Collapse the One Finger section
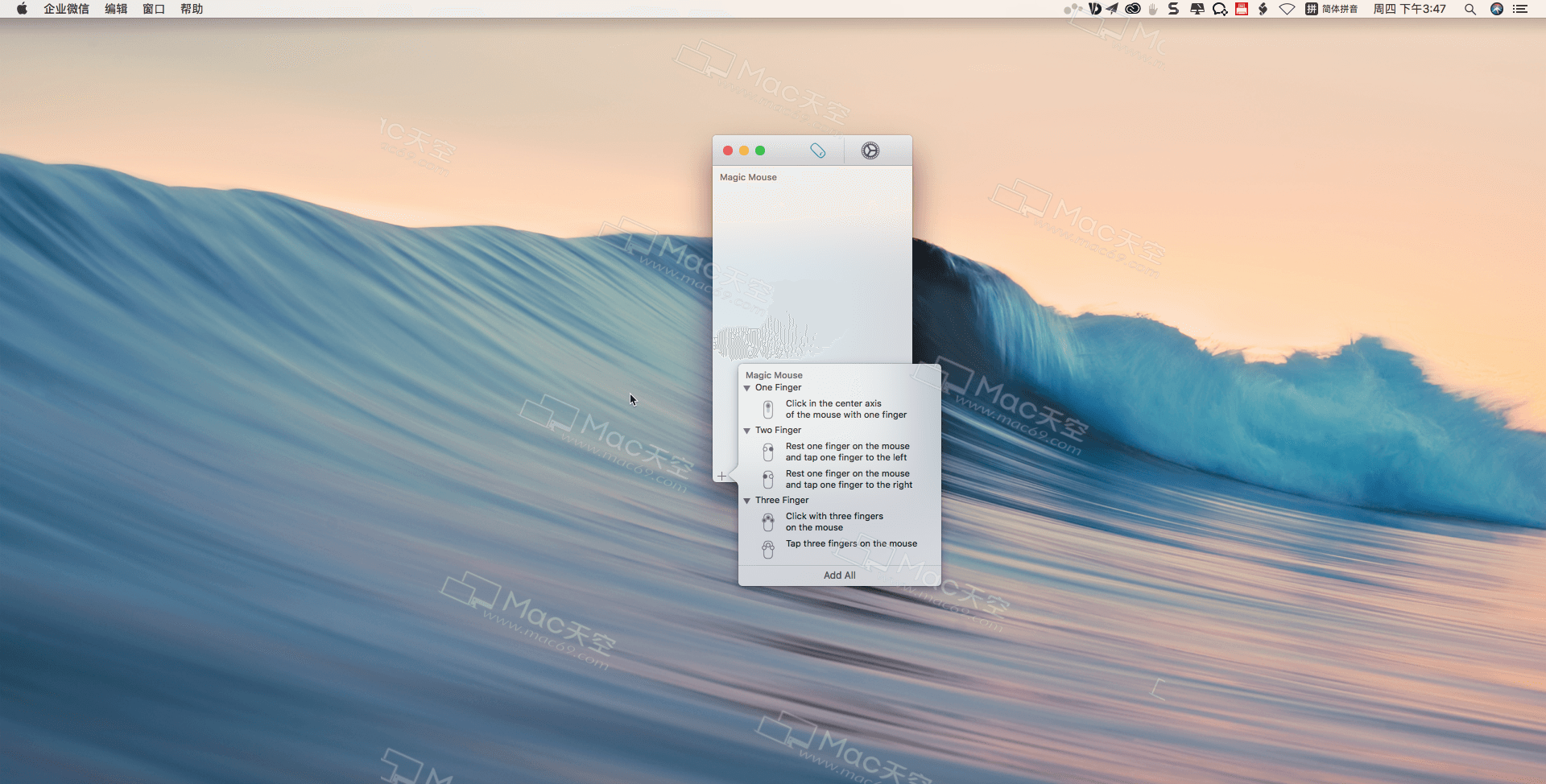This screenshot has width=1546, height=784. (747, 387)
